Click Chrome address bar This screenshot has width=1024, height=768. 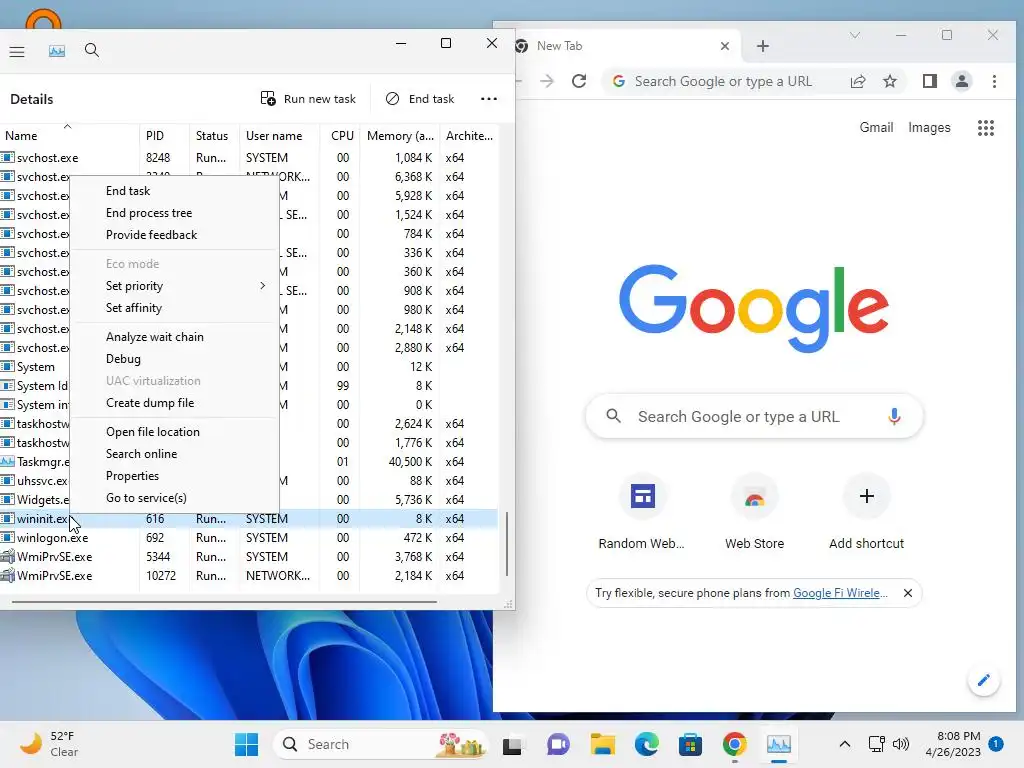point(724,81)
